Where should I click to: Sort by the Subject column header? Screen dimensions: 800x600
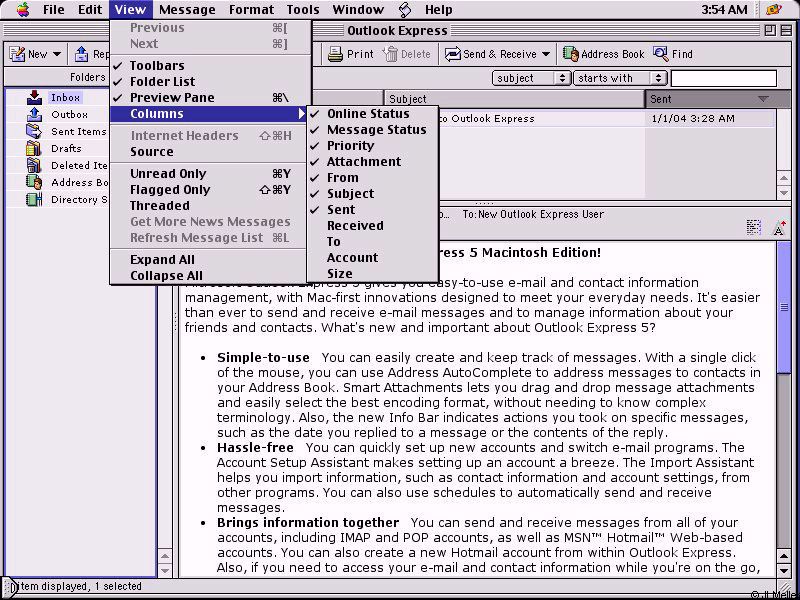pyautogui.click(x=514, y=99)
